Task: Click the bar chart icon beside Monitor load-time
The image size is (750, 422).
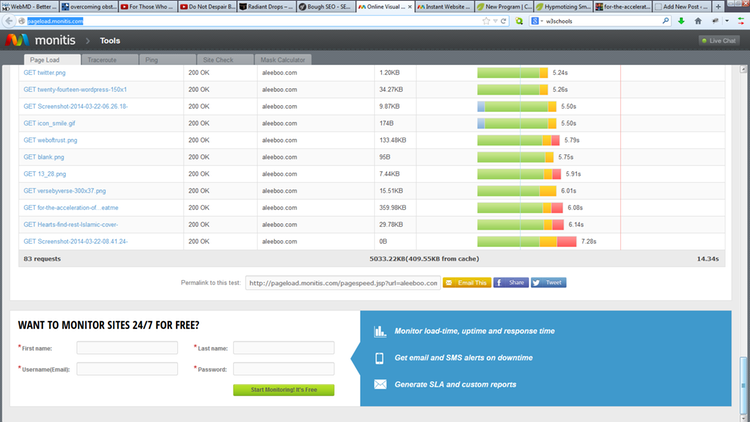Action: (x=380, y=331)
